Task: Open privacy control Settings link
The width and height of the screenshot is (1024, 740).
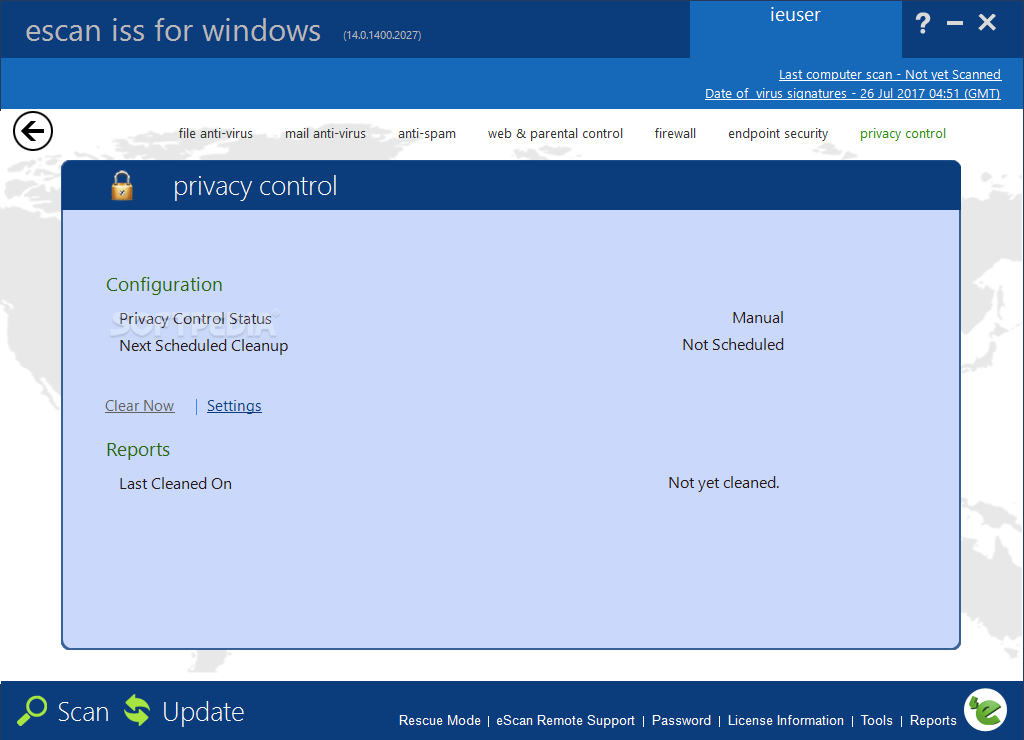Action: point(234,406)
